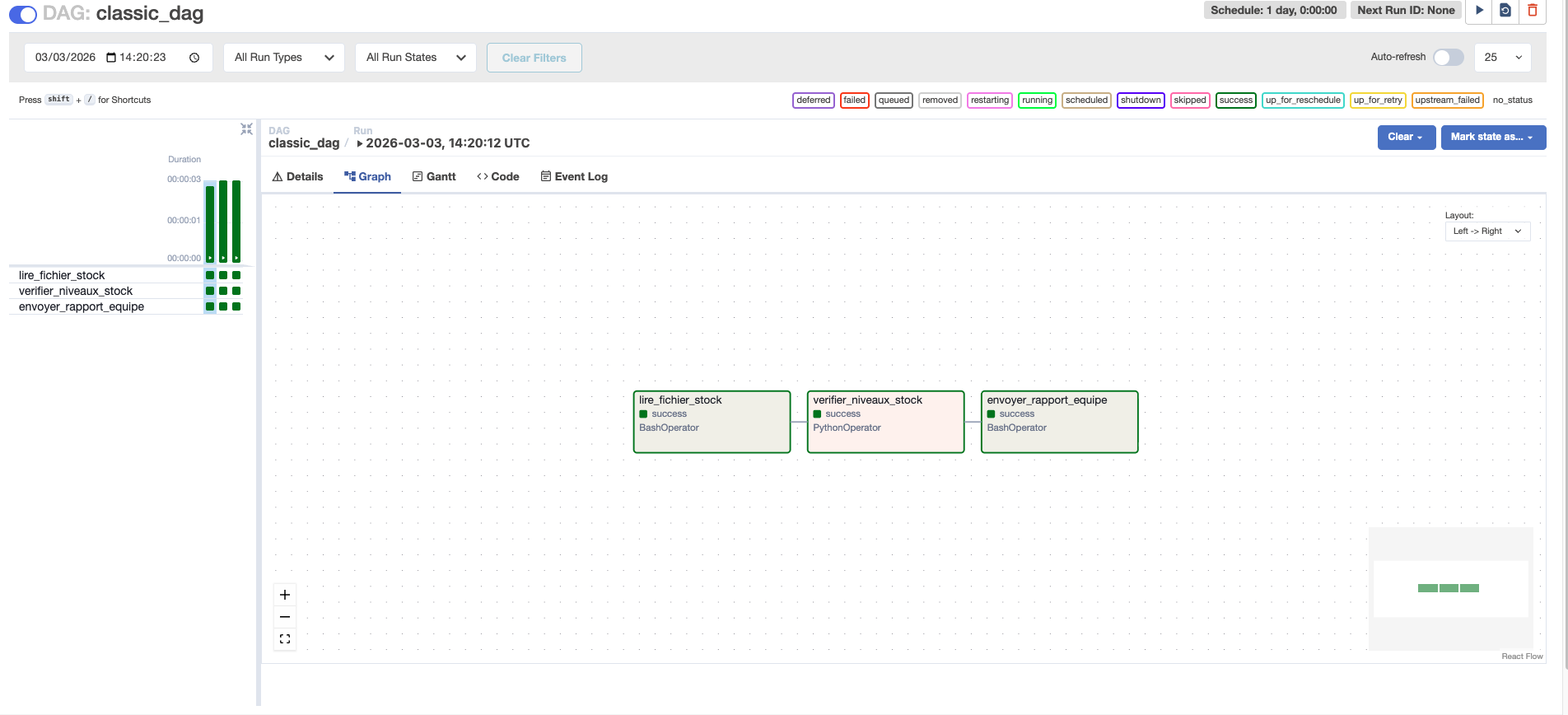
Task: Click envoyer_rapport_equipe square for the middle run
Action: pos(223,306)
